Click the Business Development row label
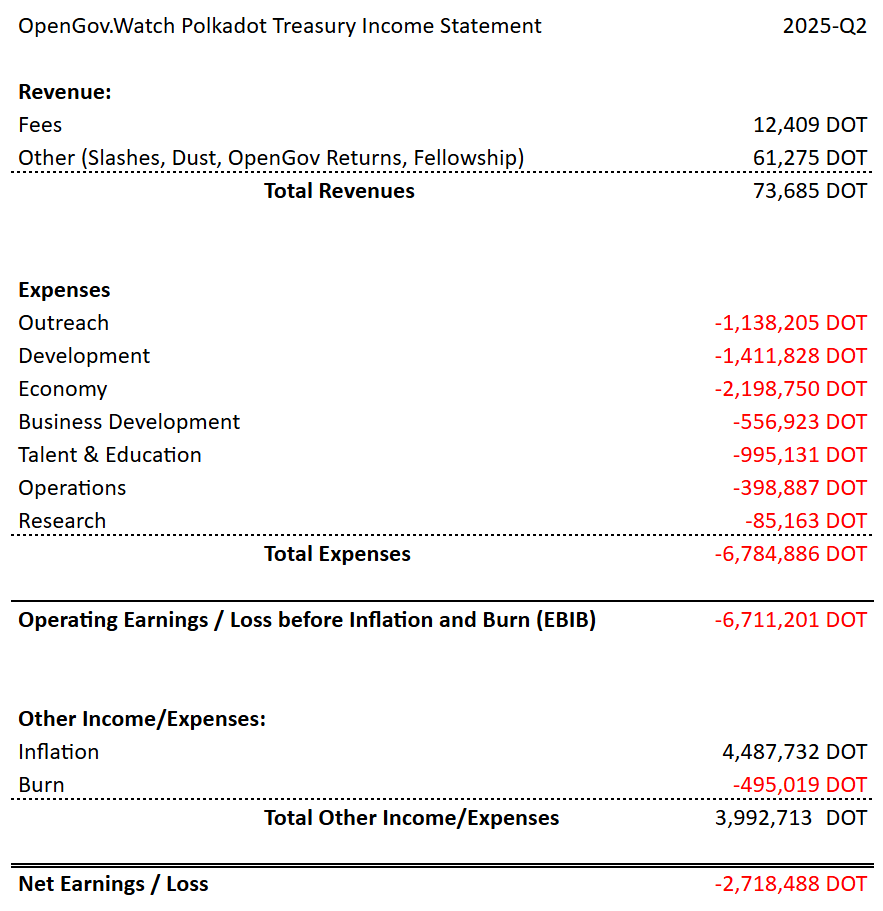This screenshot has height=911, width=883. 129,422
